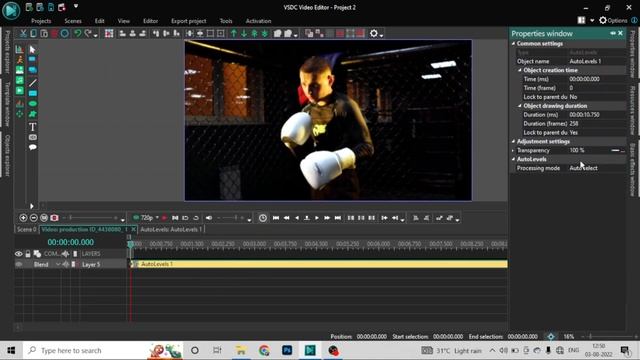
Task: Click the Cut scissors icon in toolbar
Action: (23, 33)
